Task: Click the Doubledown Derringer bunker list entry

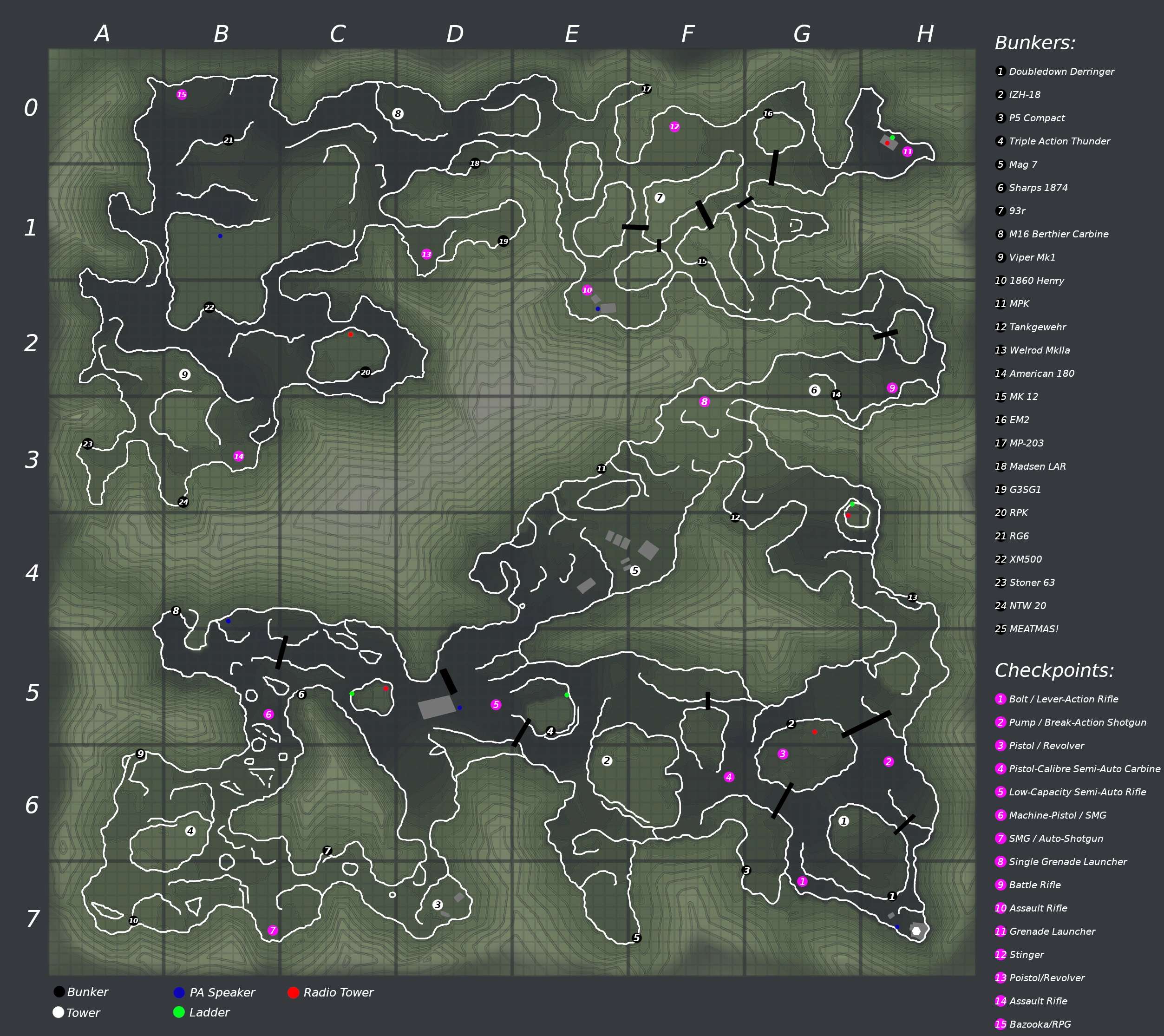Action: pos(1061,71)
